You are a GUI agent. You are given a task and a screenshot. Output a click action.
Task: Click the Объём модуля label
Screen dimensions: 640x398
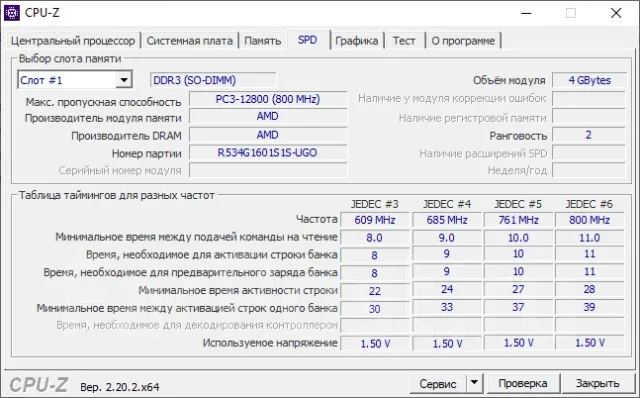point(509,80)
